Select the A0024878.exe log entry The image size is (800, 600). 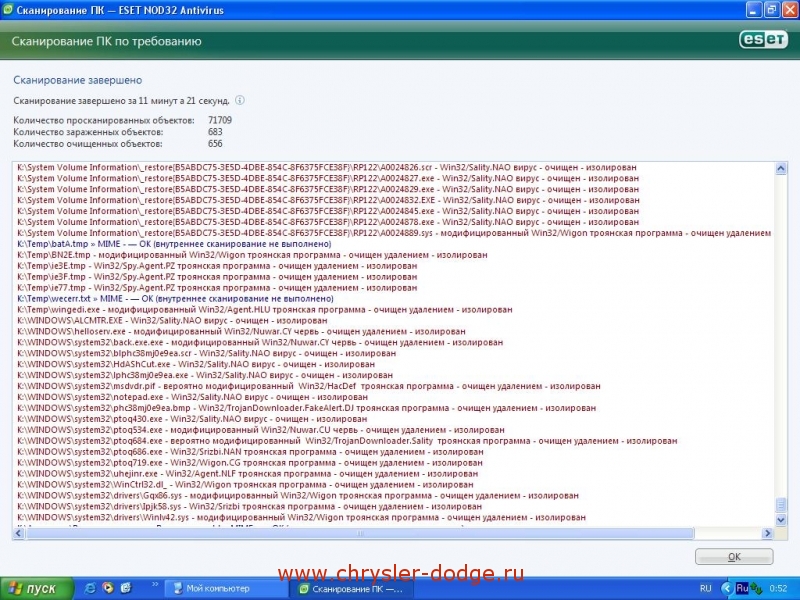(x=328, y=222)
